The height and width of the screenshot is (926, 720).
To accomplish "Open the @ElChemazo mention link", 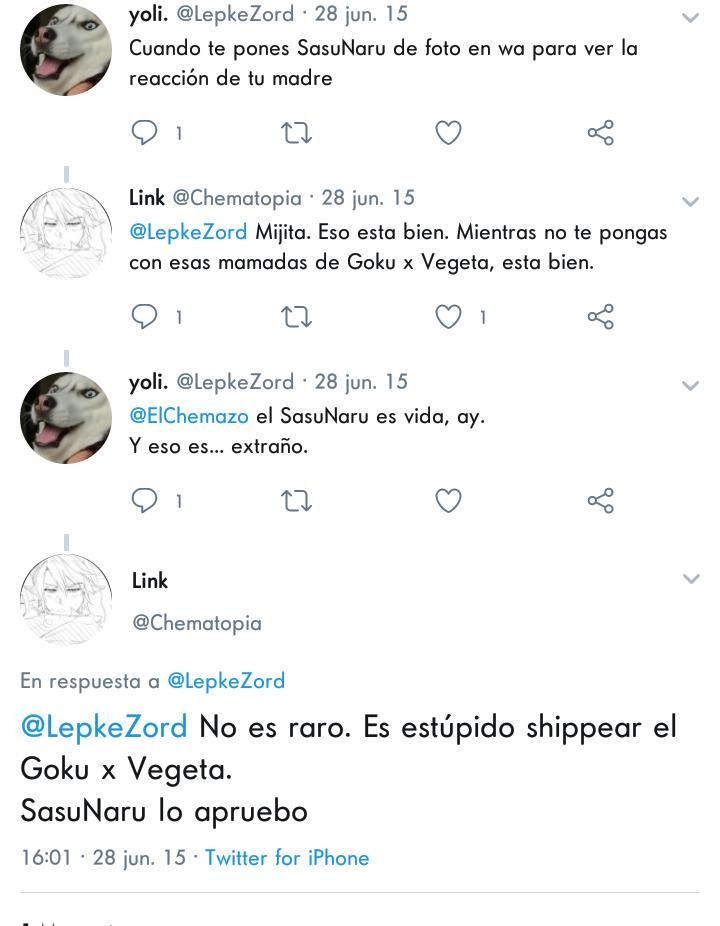I will pyautogui.click(x=189, y=416).
